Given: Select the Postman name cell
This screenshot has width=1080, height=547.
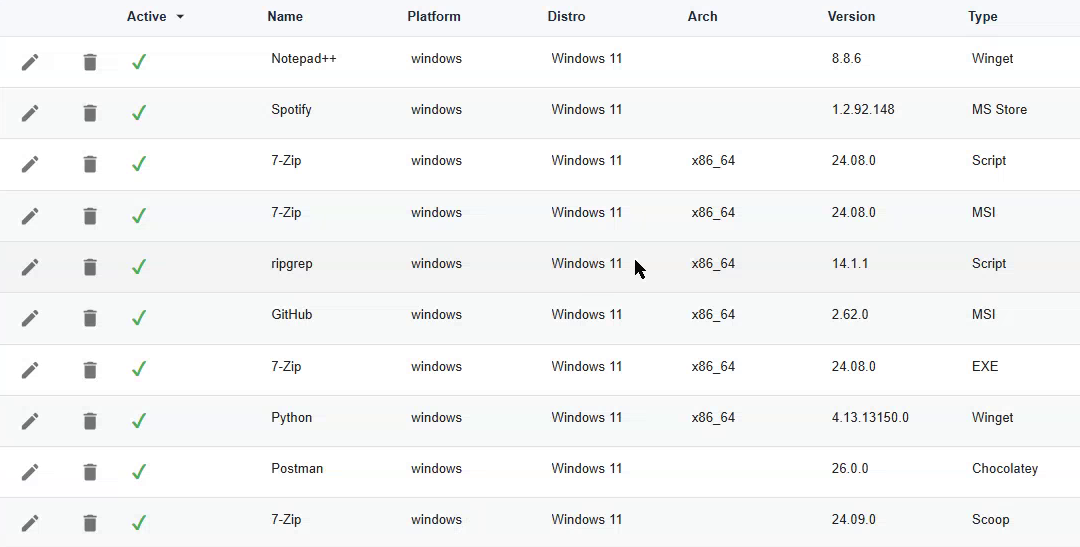Looking at the screenshot, I should pyautogui.click(x=297, y=468).
